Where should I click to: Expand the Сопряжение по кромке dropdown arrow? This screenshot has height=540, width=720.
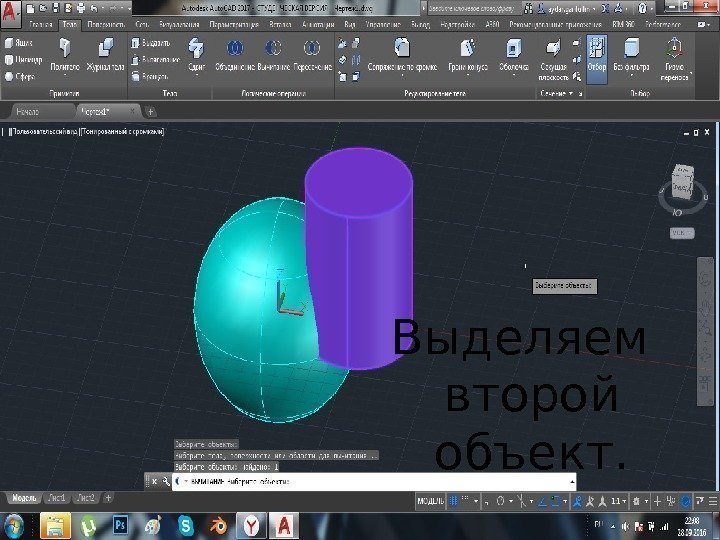tap(402, 75)
